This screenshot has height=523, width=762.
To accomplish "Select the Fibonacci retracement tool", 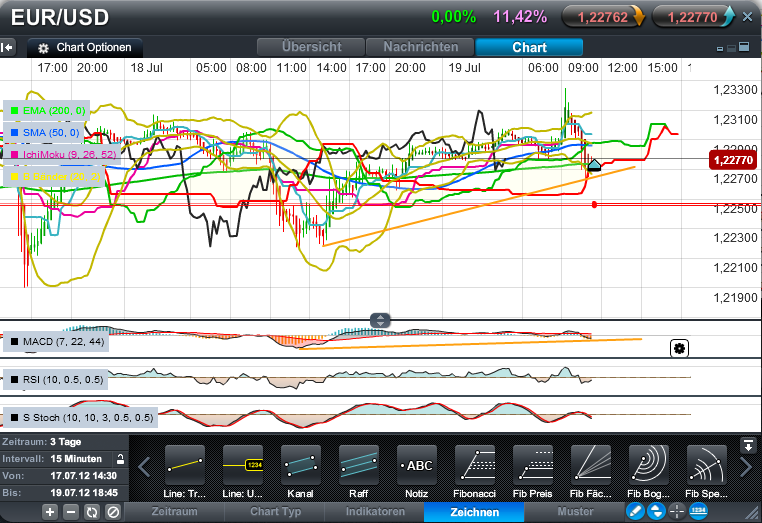I will coord(475,465).
